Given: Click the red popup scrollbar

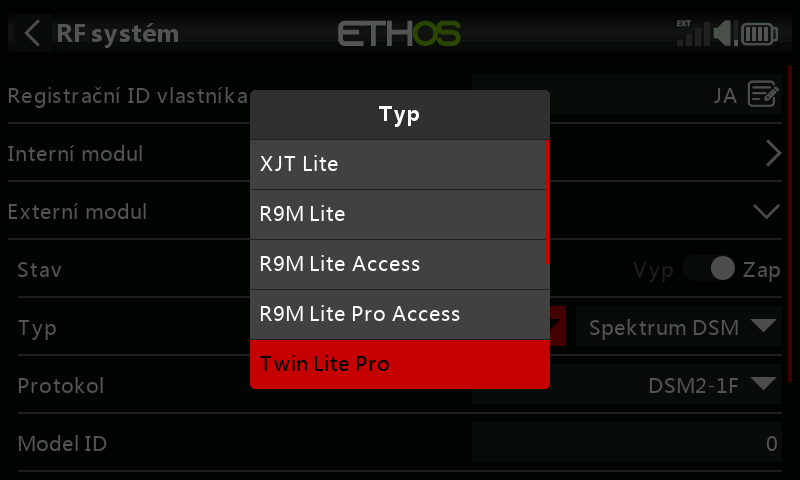Looking at the screenshot, I should point(547,202).
